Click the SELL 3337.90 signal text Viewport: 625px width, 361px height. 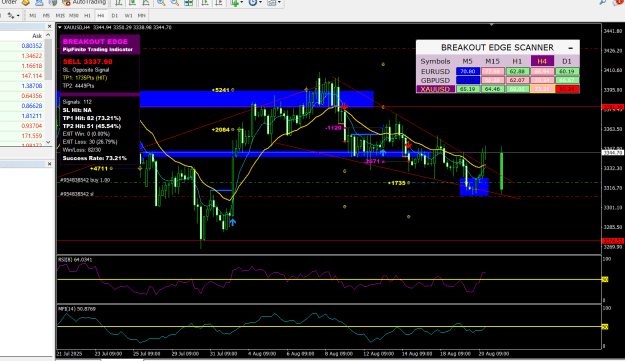click(88, 62)
